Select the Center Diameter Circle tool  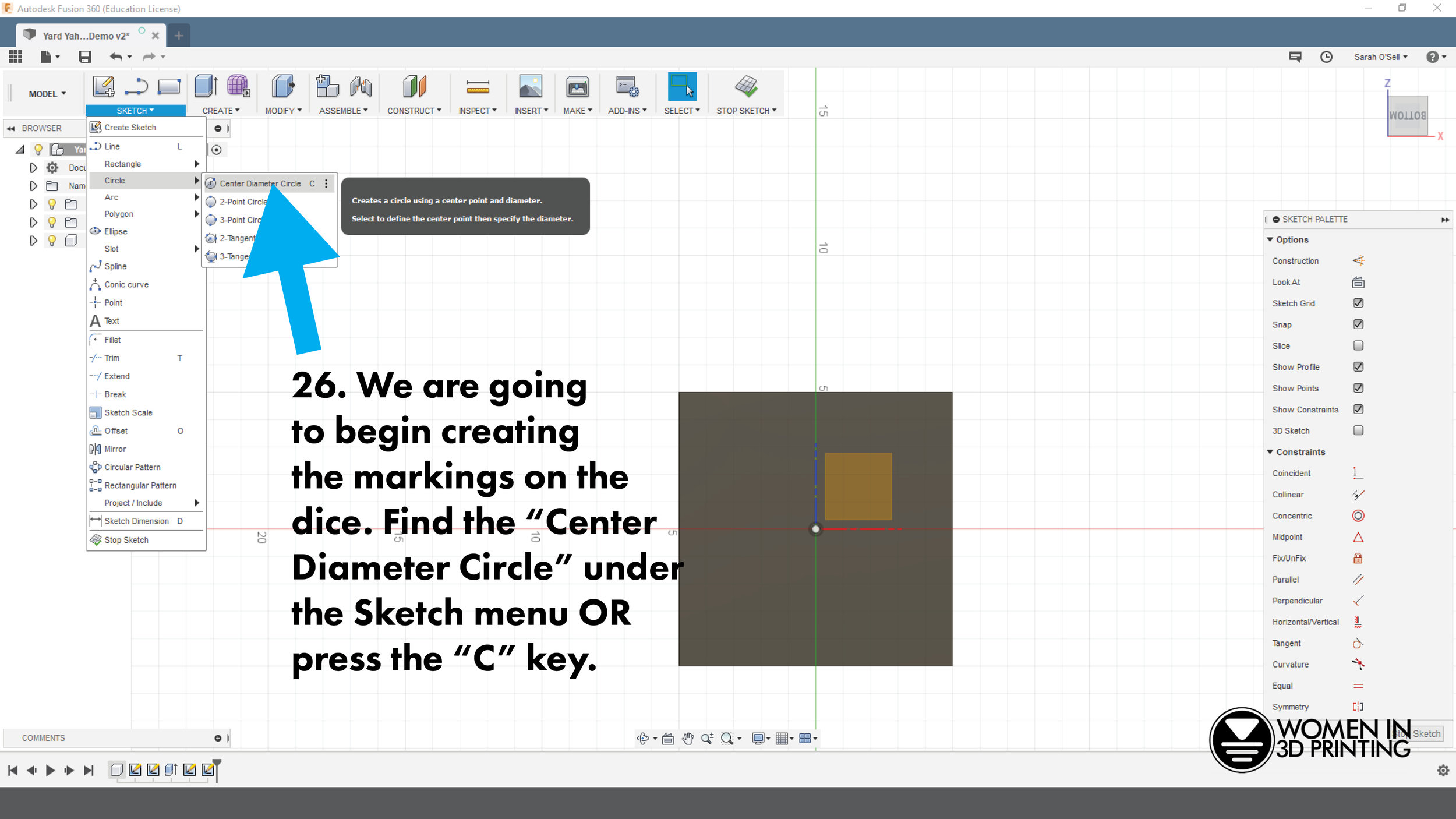point(260,183)
